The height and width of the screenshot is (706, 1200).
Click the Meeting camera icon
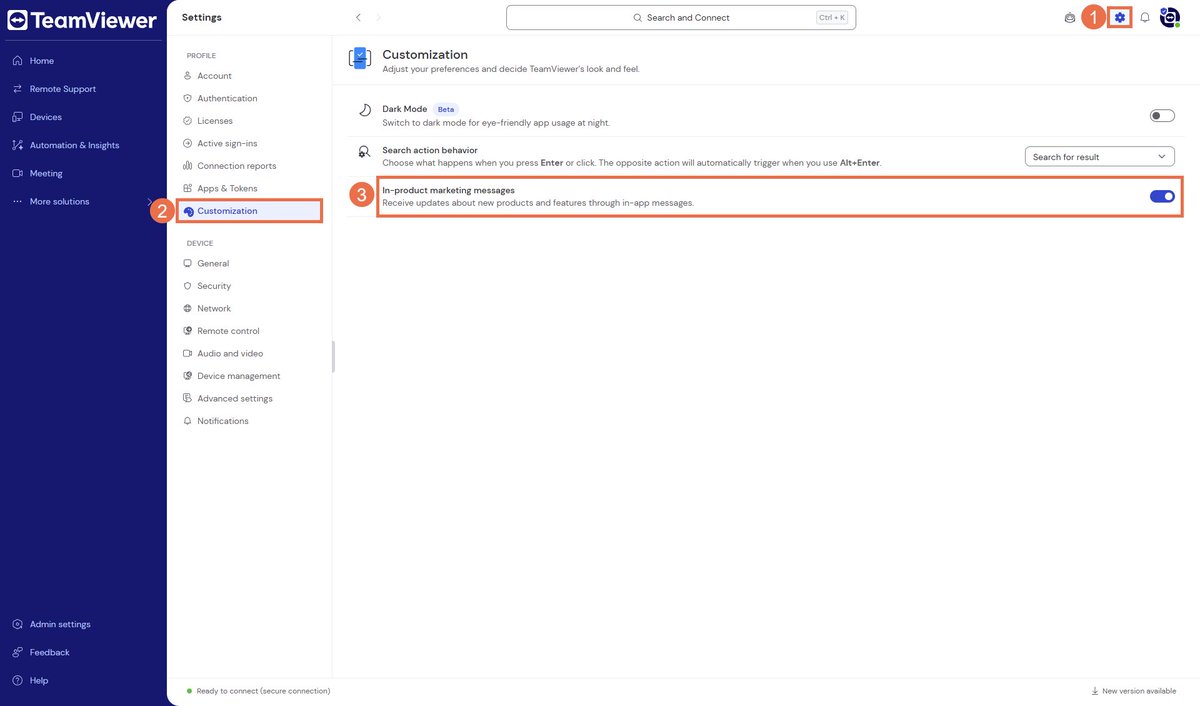tap(18, 173)
